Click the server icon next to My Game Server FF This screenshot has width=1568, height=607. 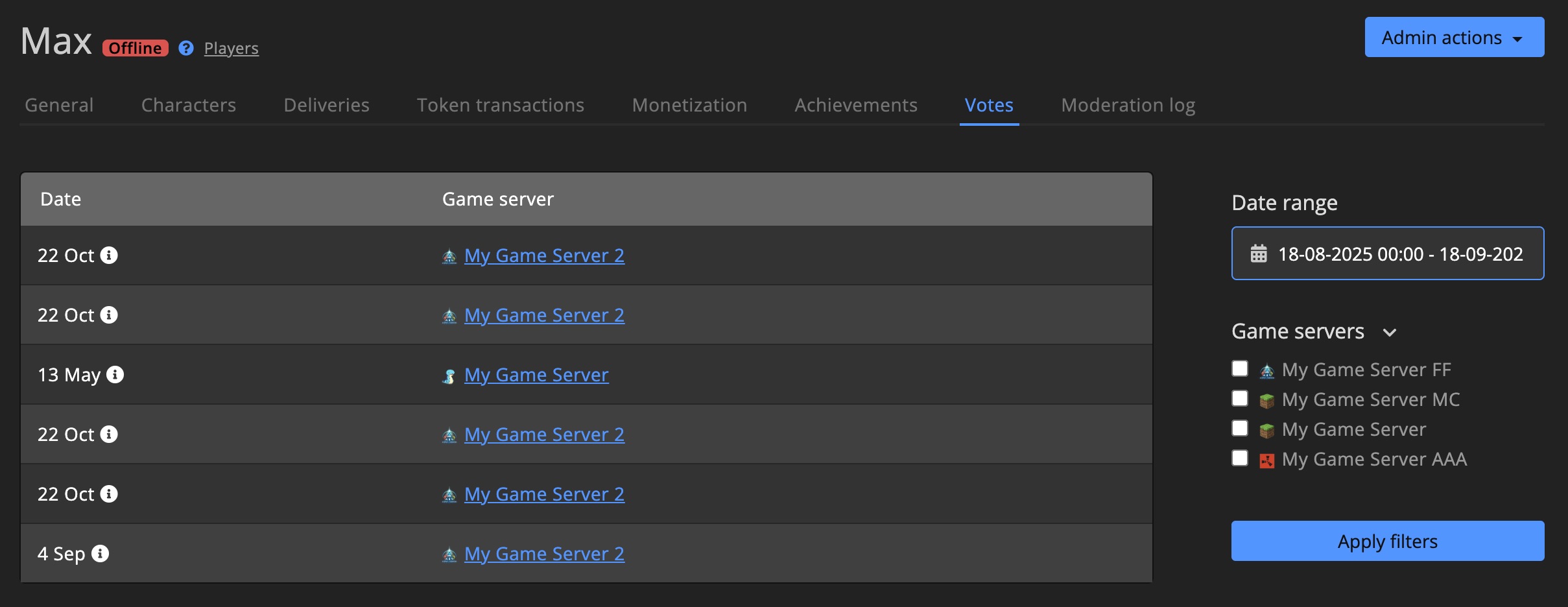point(1268,368)
